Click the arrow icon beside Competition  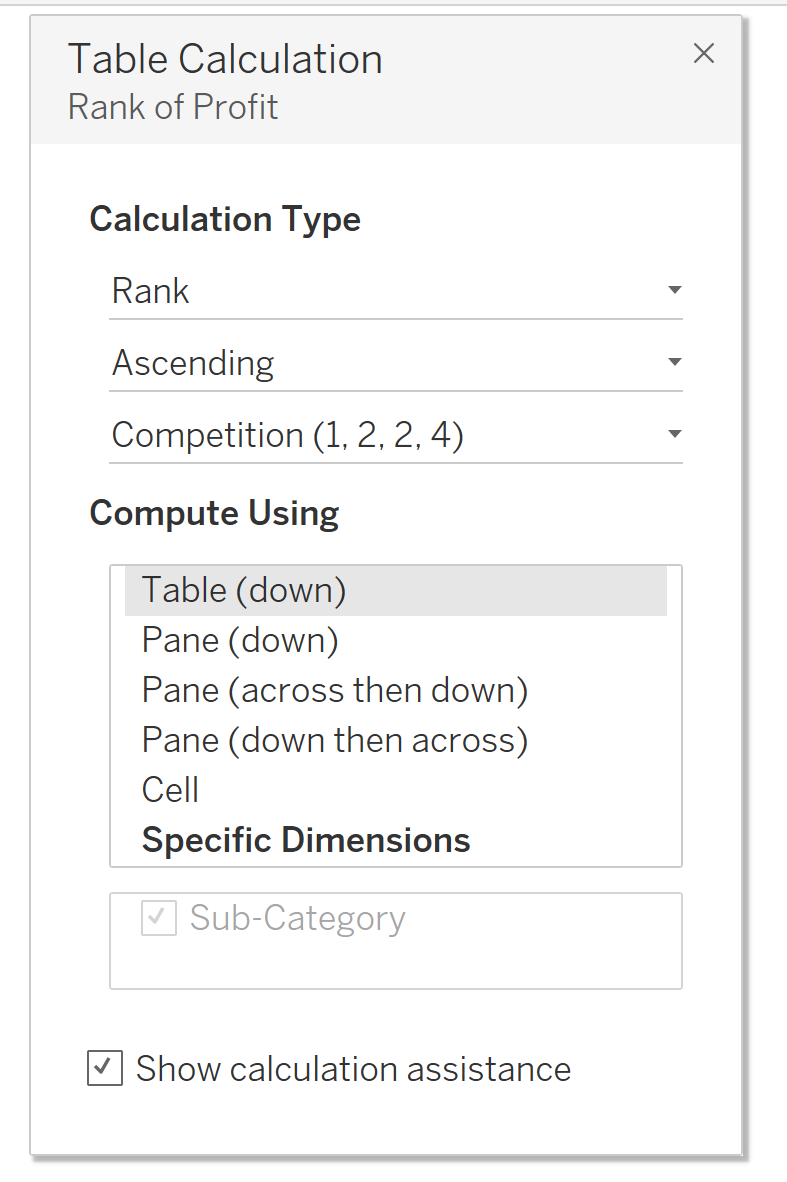click(675, 435)
